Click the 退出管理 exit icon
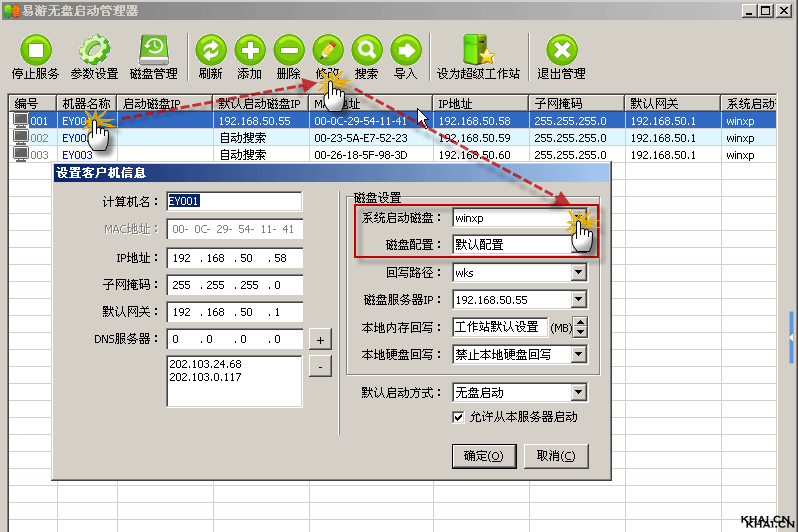This screenshot has width=798, height=532. (561, 50)
